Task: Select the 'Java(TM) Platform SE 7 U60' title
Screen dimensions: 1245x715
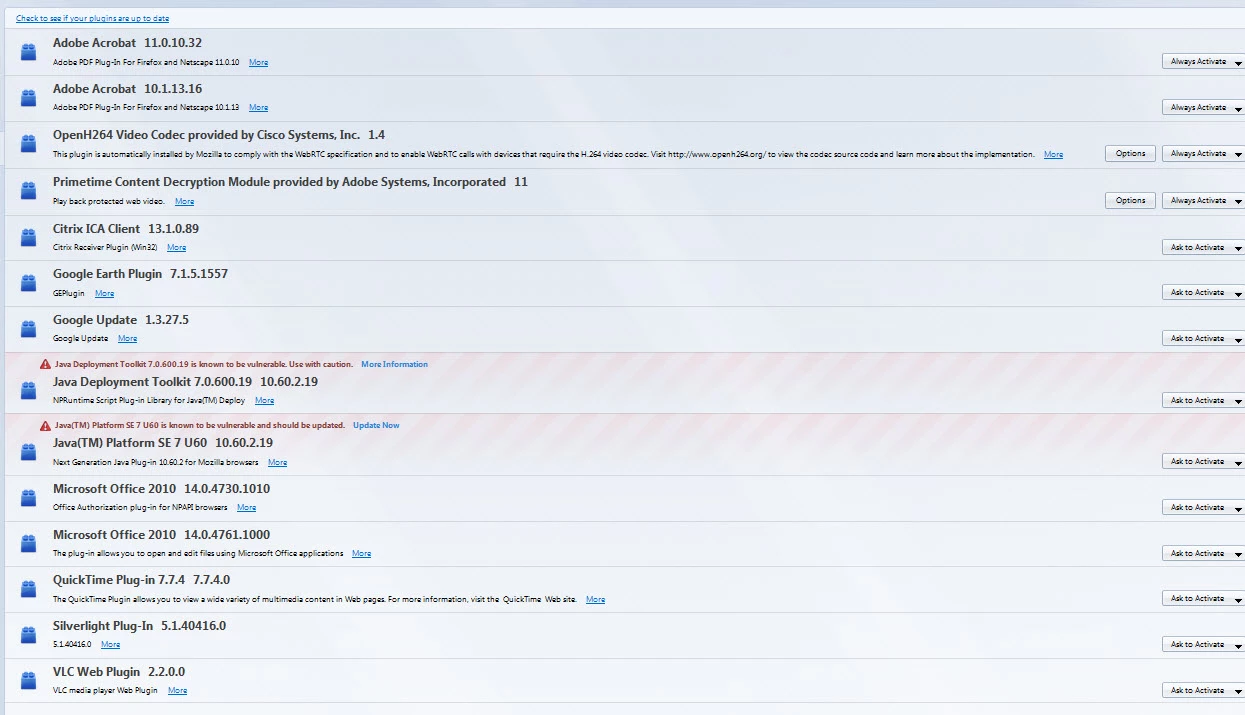Action: point(130,443)
